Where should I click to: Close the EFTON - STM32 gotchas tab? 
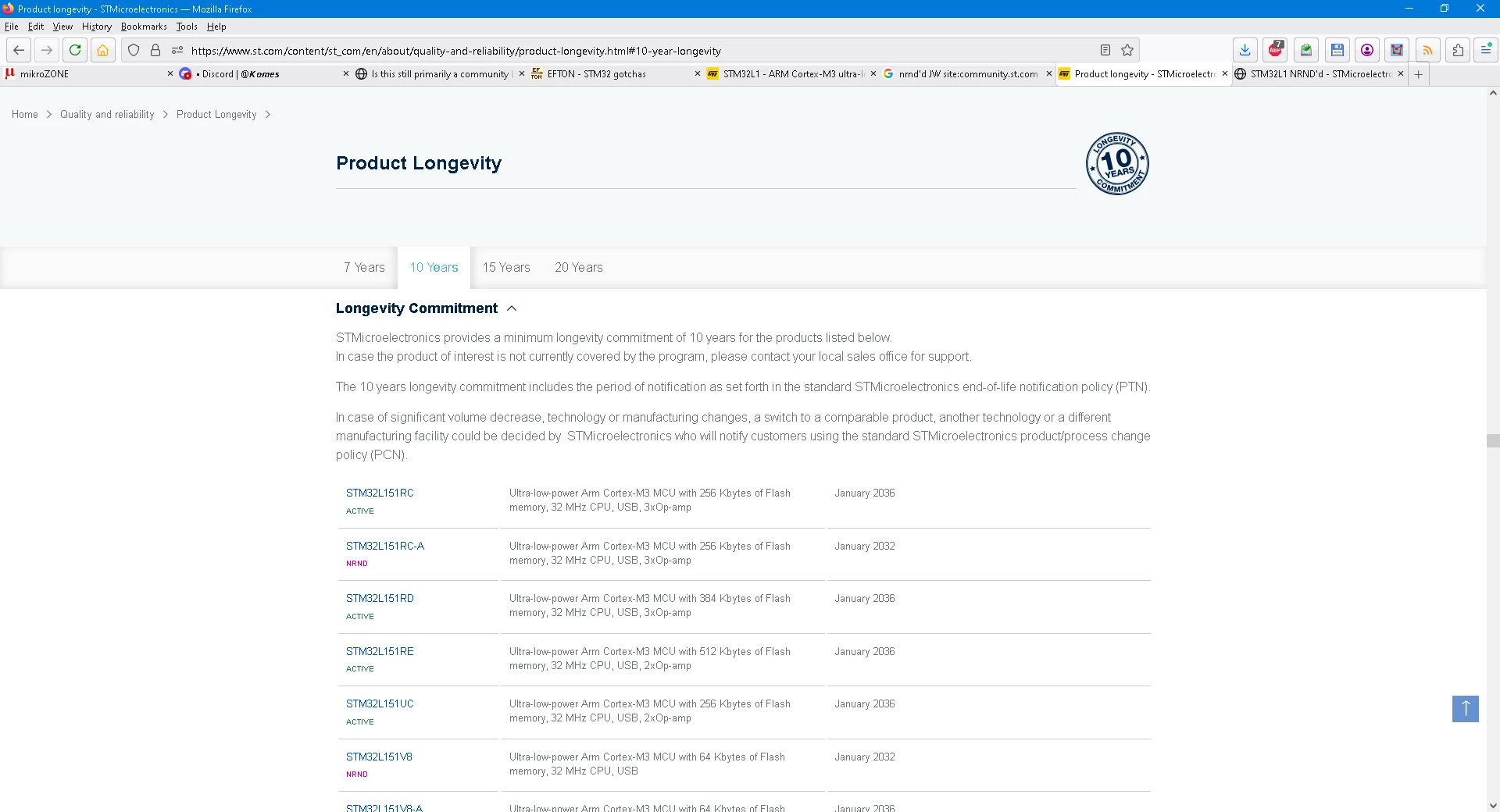[x=698, y=73]
